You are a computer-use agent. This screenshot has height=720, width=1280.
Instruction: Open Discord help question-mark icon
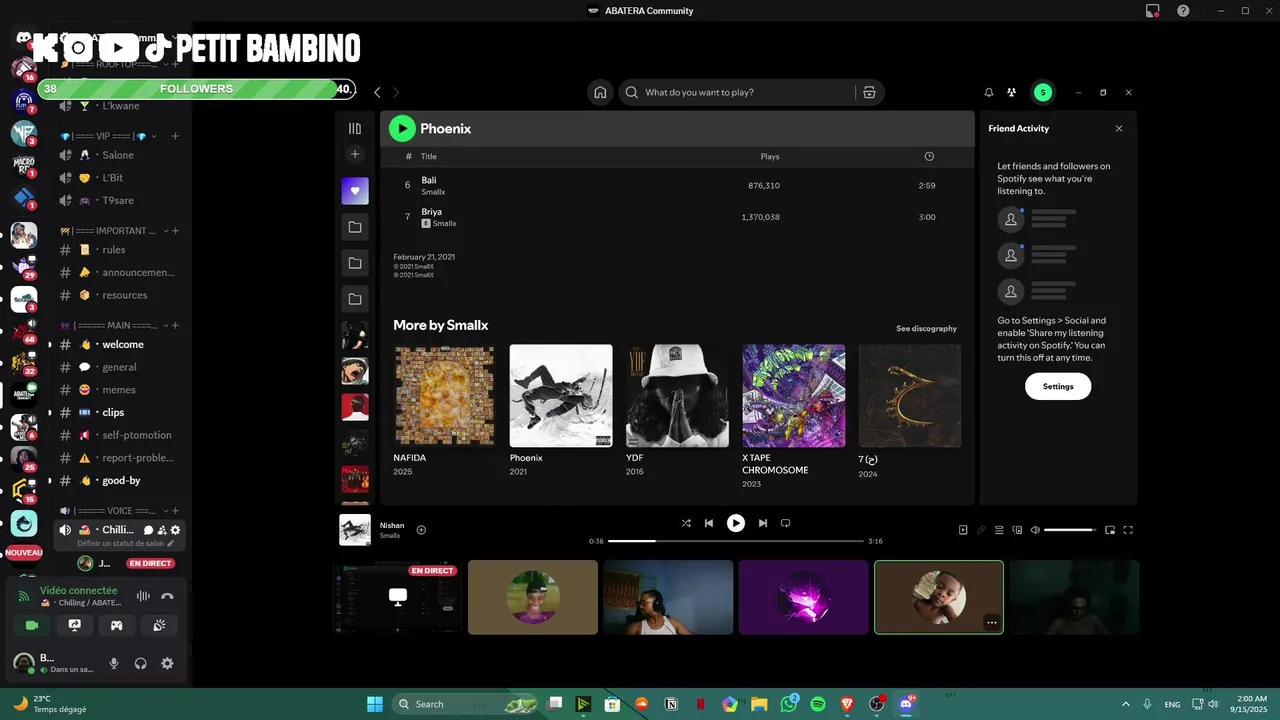(x=1183, y=11)
